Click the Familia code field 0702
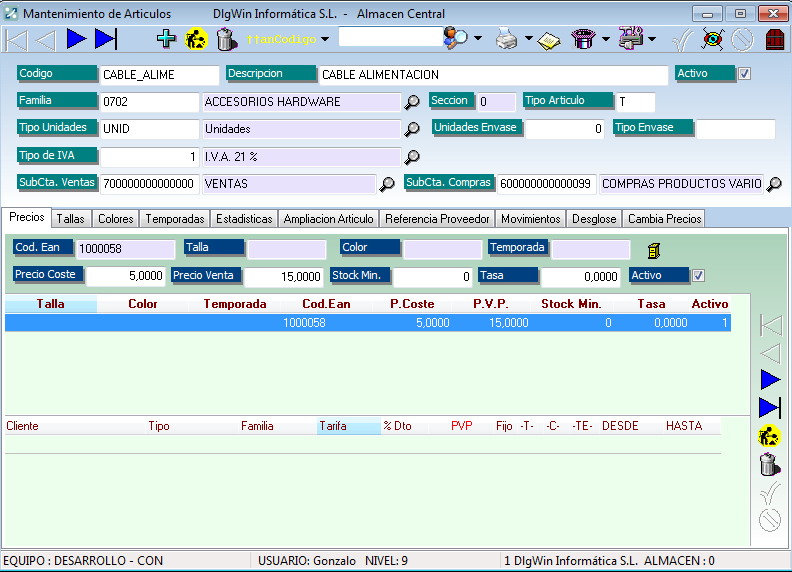 click(x=150, y=102)
